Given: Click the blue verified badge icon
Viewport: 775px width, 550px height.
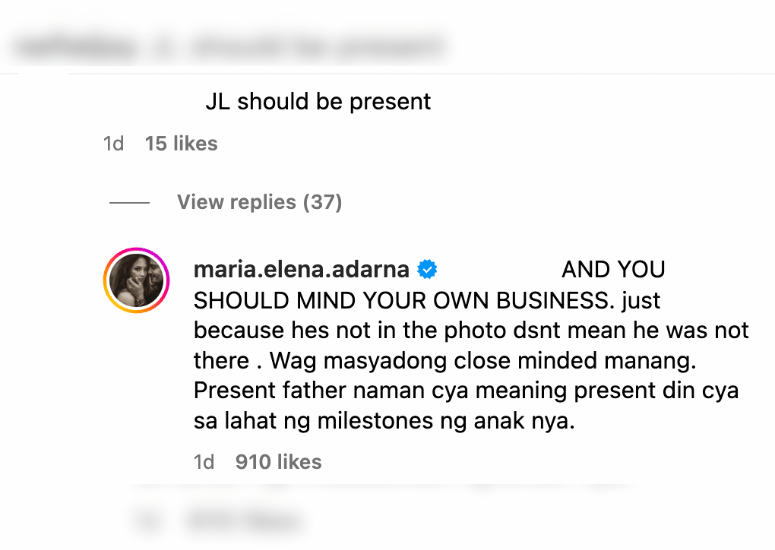Looking at the screenshot, I should pyautogui.click(x=427, y=270).
